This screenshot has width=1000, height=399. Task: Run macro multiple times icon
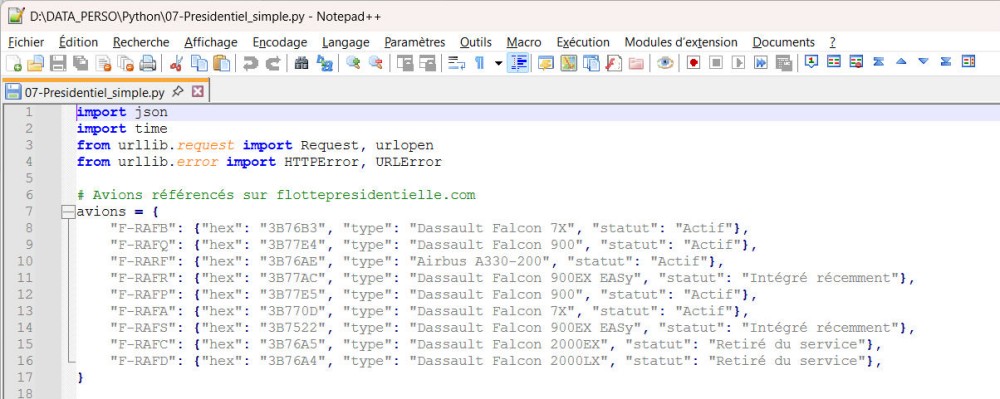point(760,62)
